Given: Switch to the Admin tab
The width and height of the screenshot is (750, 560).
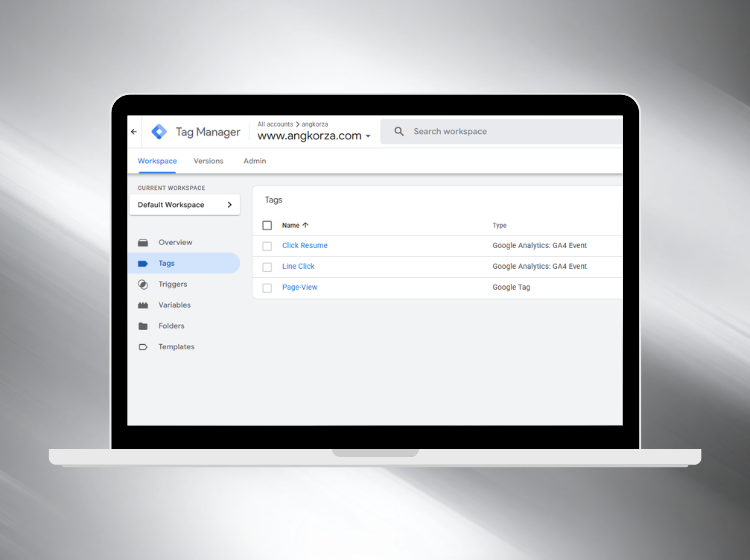Looking at the screenshot, I should 254,161.
